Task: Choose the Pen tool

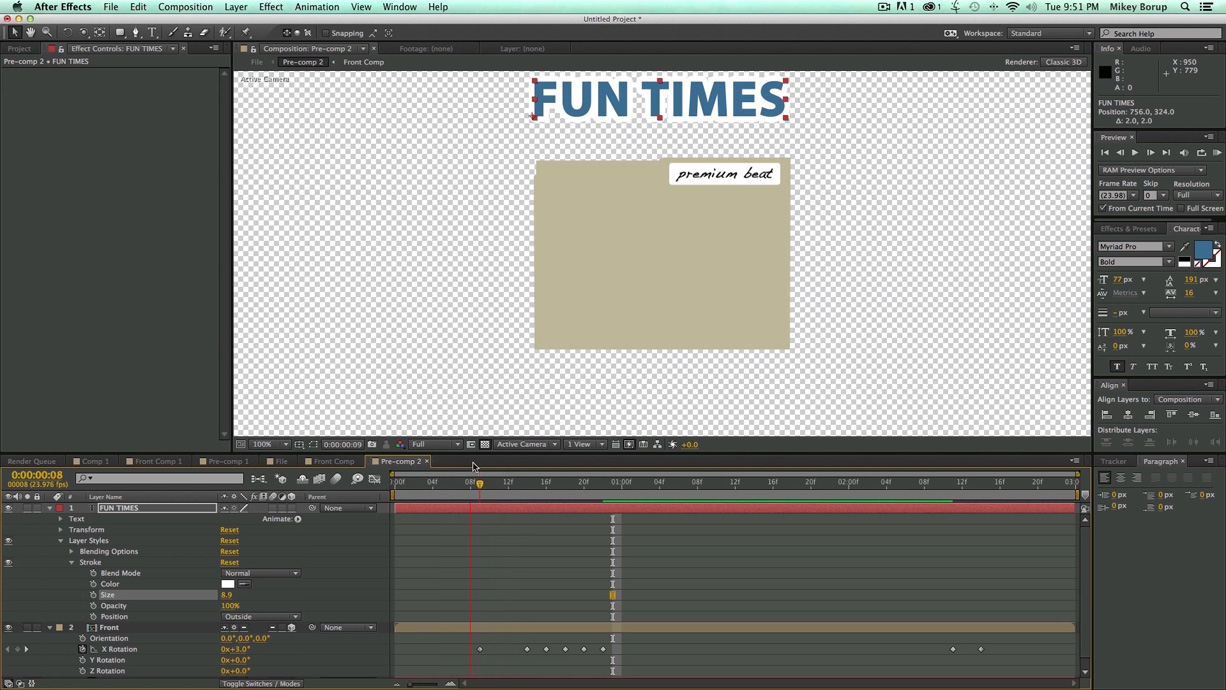Action: coord(136,32)
